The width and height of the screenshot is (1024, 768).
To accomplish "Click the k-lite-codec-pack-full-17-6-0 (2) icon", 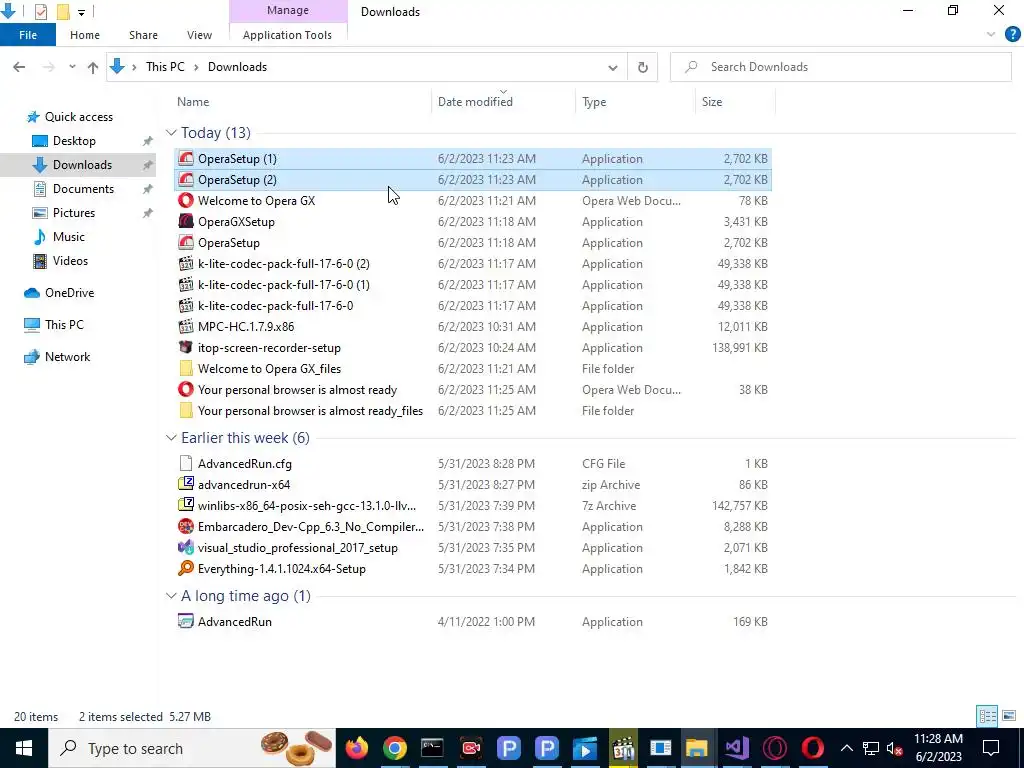I will coord(186,264).
